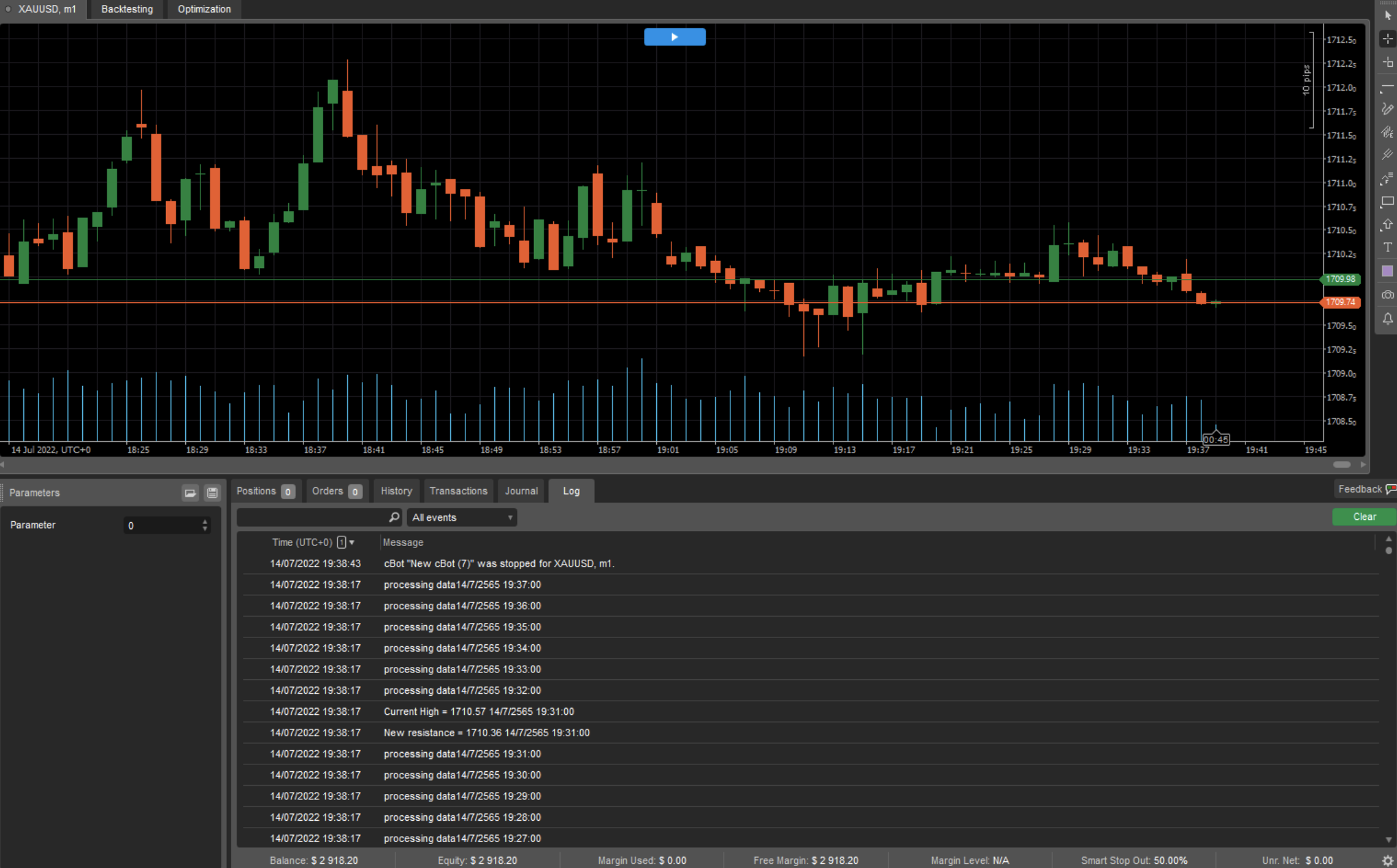
Task: Click the 00:45 candle countdown marker
Action: click(x=1215, y=440)
